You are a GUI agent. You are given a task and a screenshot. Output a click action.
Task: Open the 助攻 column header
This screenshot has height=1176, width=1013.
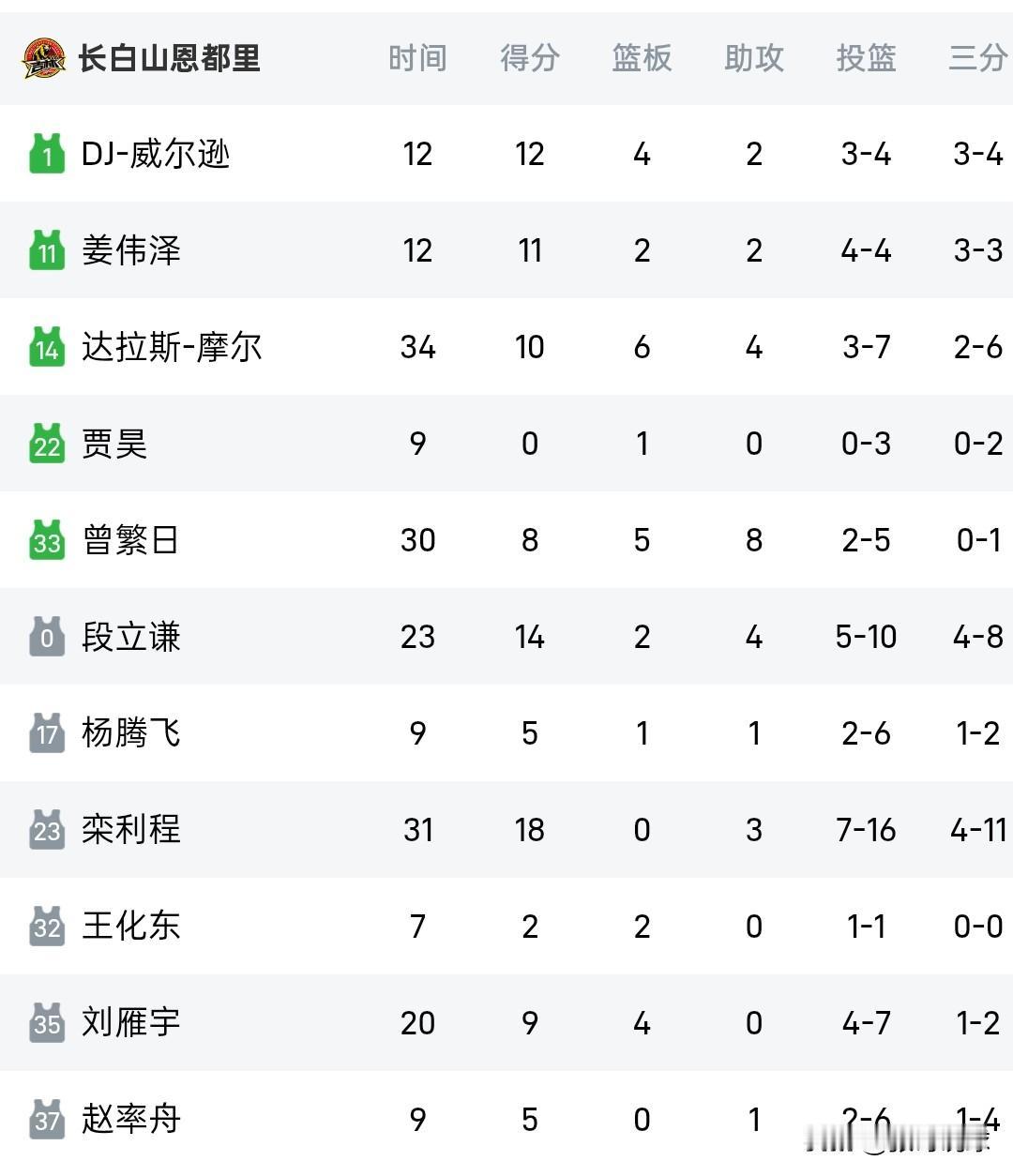pyautogui.click(x=753, y=58)
